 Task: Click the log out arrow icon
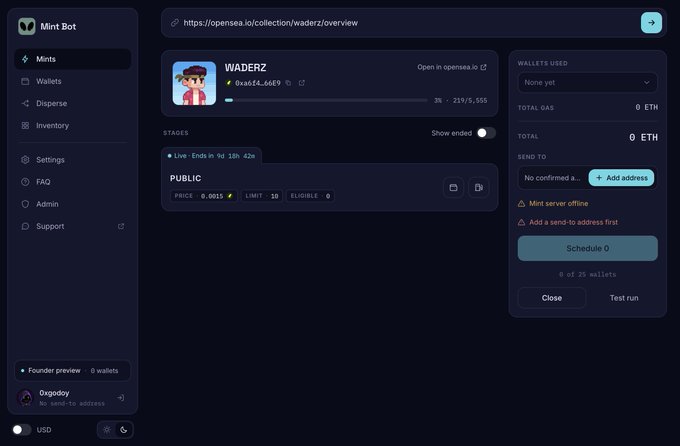(121, 397)
